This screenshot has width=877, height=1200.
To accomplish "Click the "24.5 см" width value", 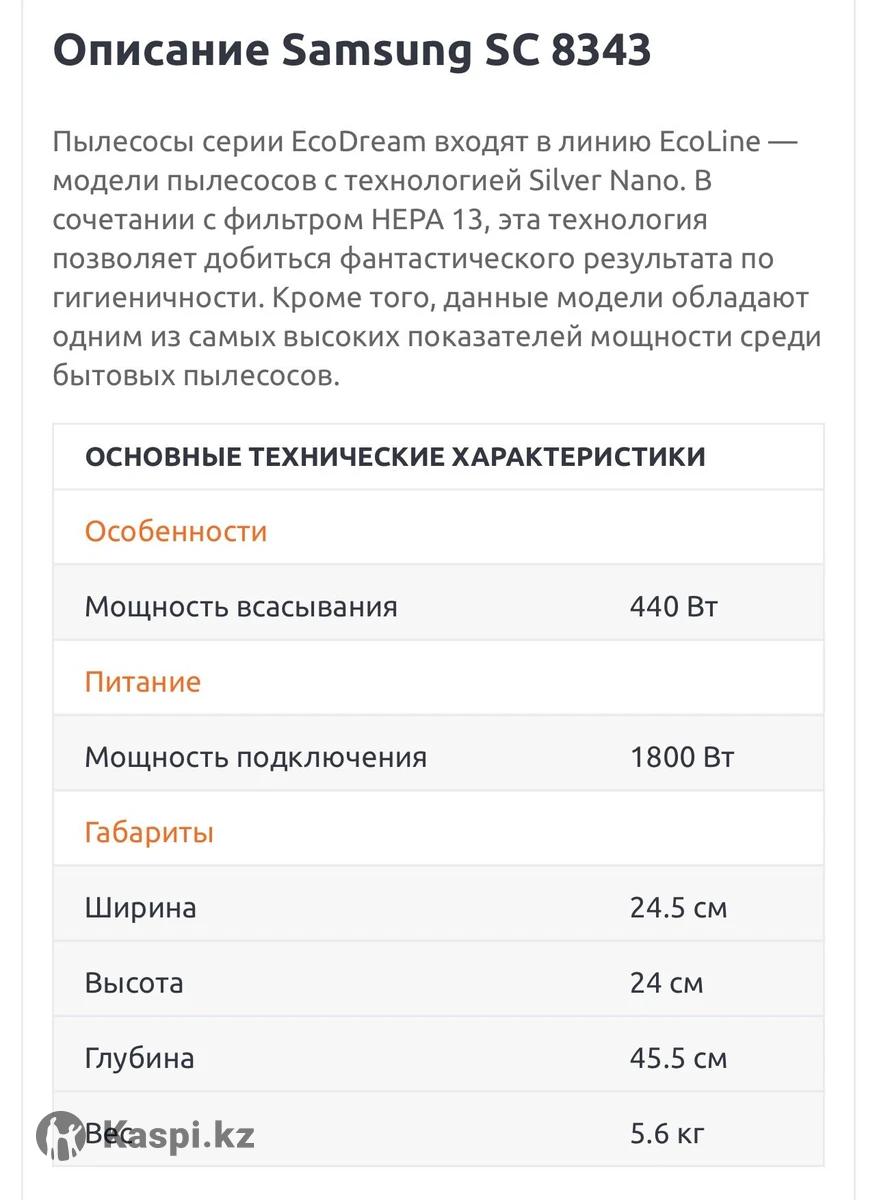I will tap(678, 908).
